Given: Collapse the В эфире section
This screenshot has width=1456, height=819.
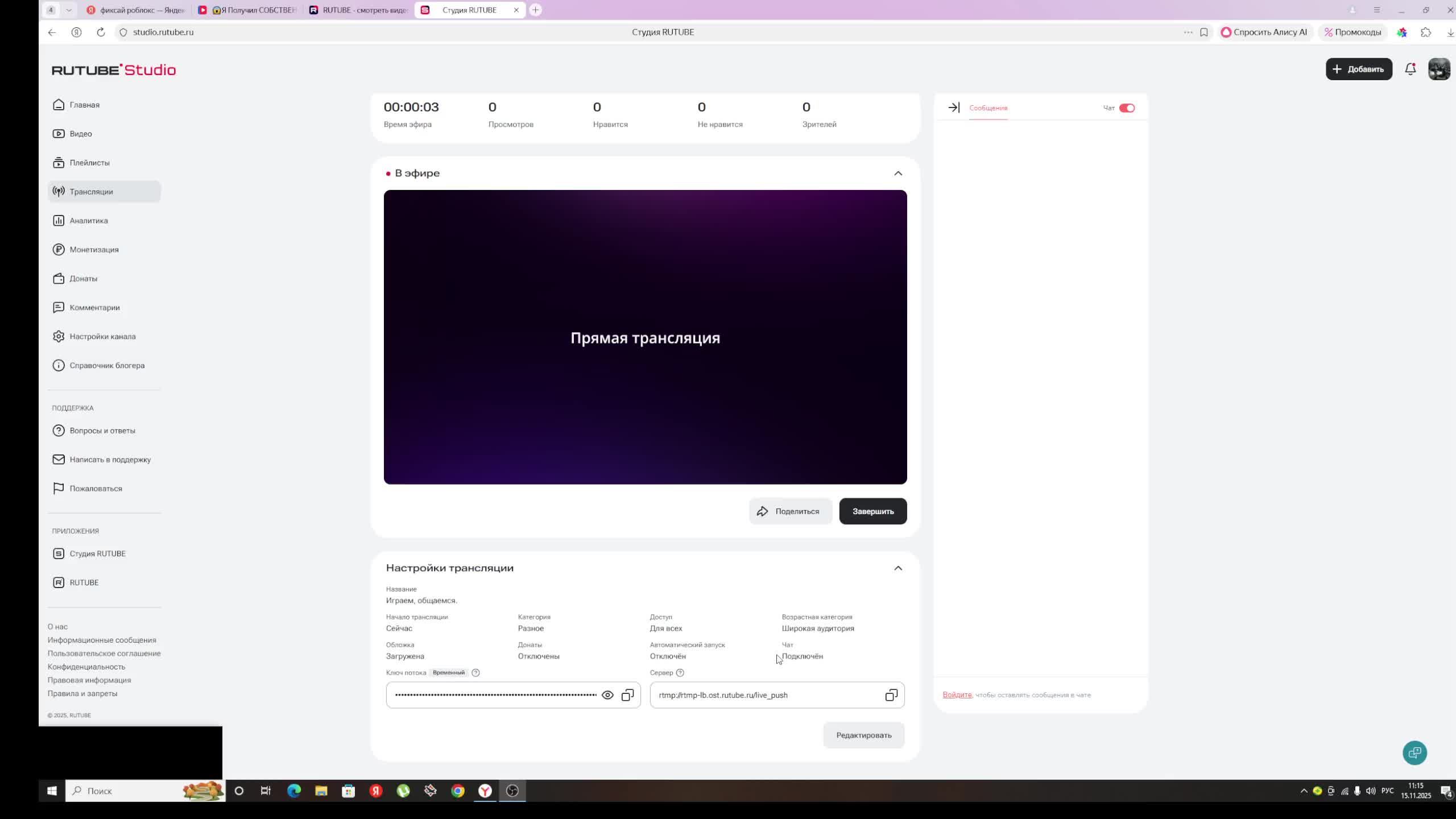Looking at the screenshot, I should [897, 173].
